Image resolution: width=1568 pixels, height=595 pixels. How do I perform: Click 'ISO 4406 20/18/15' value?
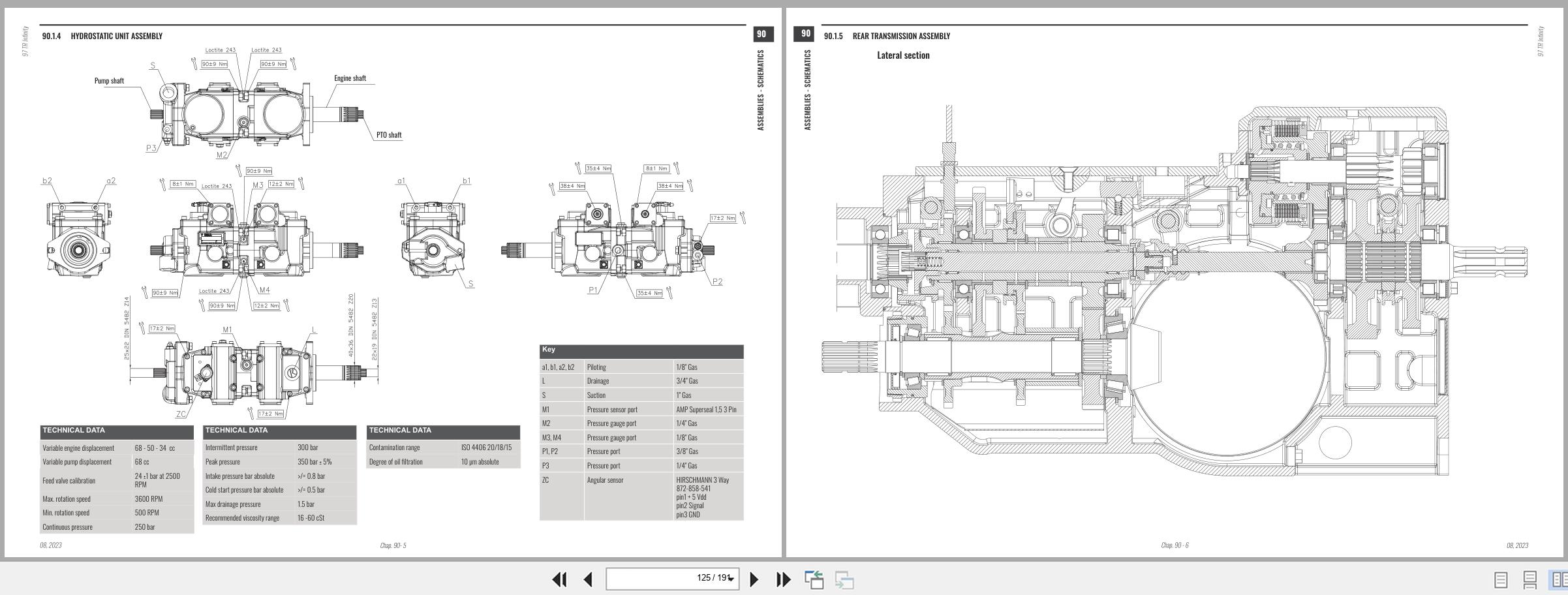(x=486, y=448)
